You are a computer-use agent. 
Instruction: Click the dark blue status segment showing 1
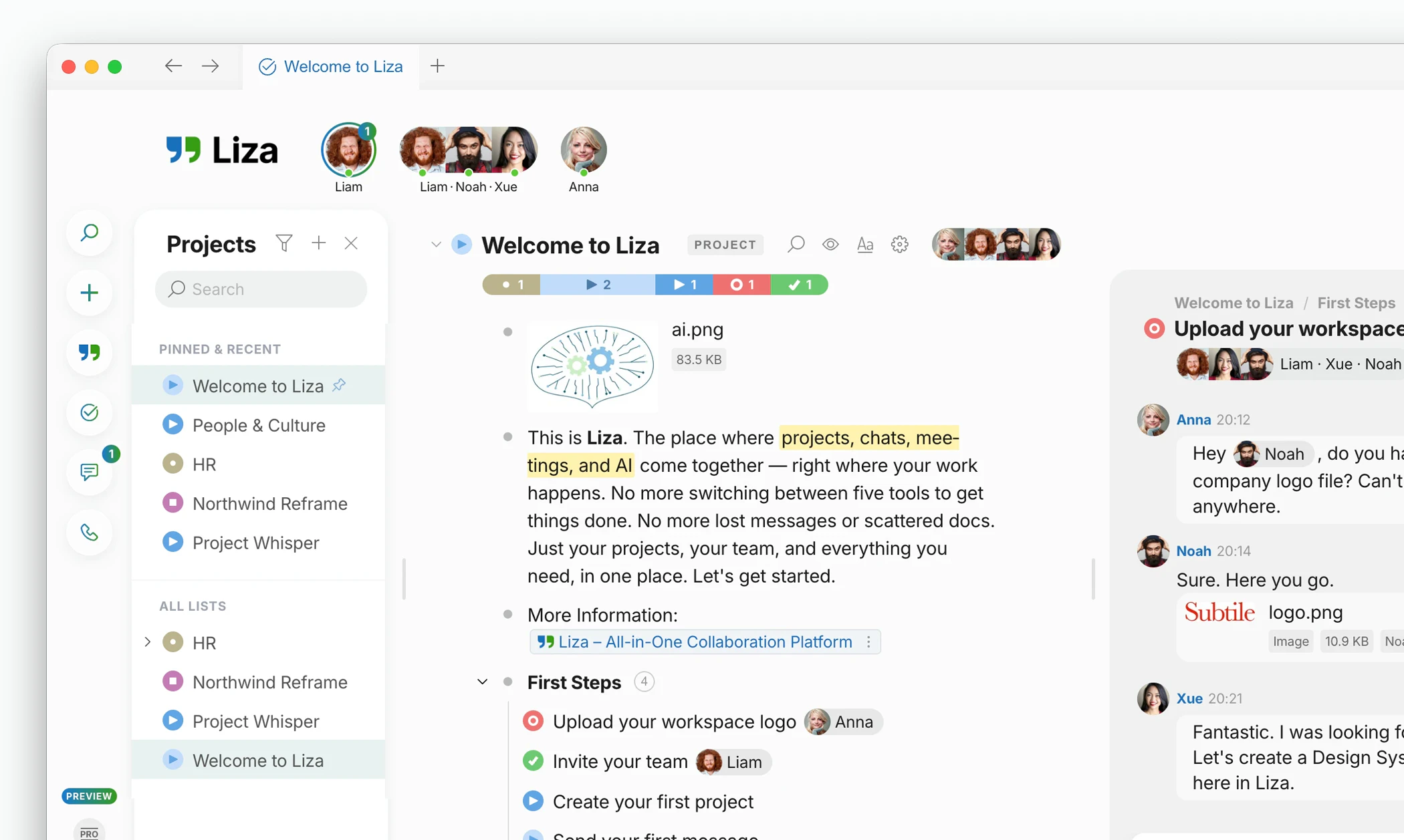pyautogui.click(x=684, y=285)
